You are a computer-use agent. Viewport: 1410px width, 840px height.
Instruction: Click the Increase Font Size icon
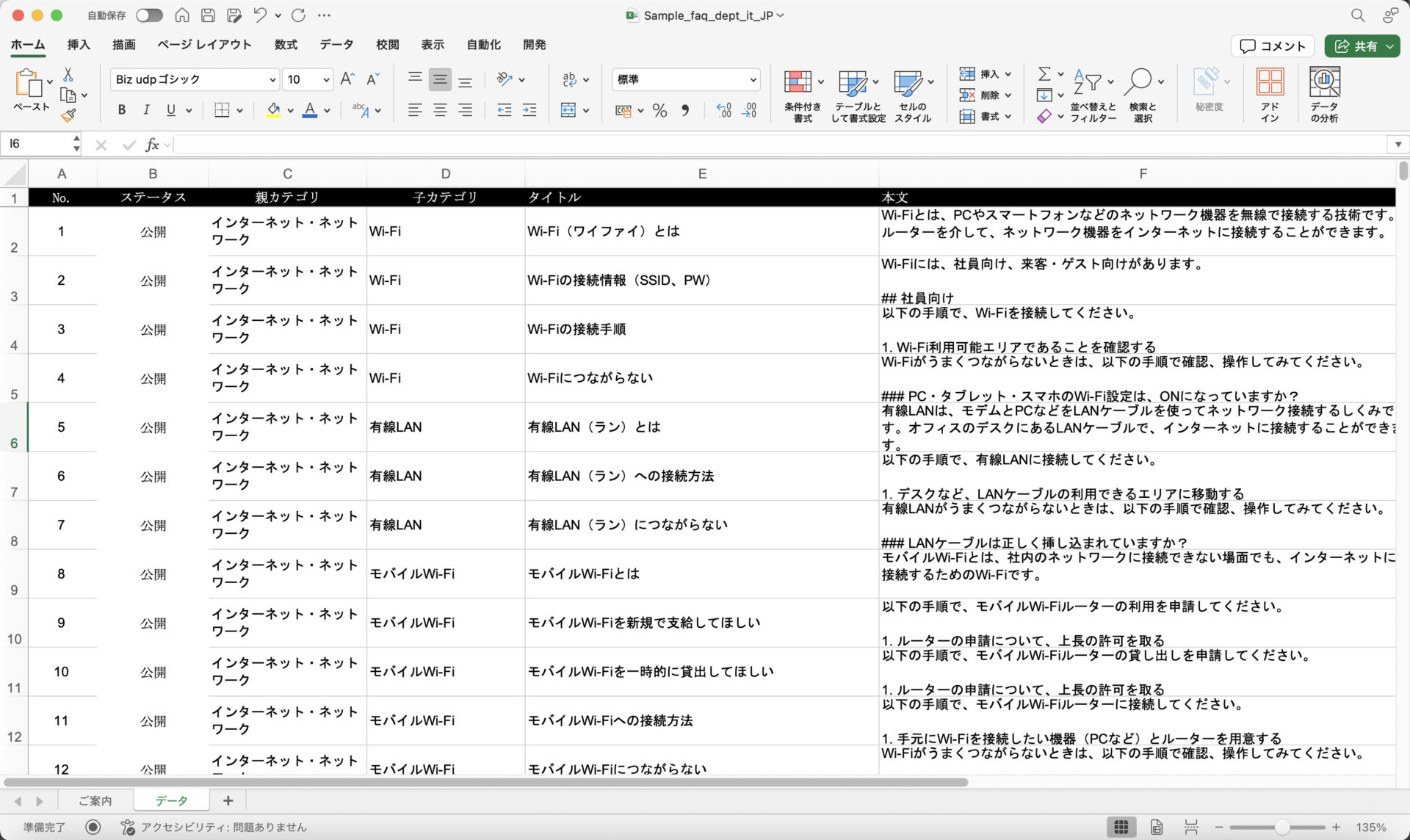pos(348,79)
